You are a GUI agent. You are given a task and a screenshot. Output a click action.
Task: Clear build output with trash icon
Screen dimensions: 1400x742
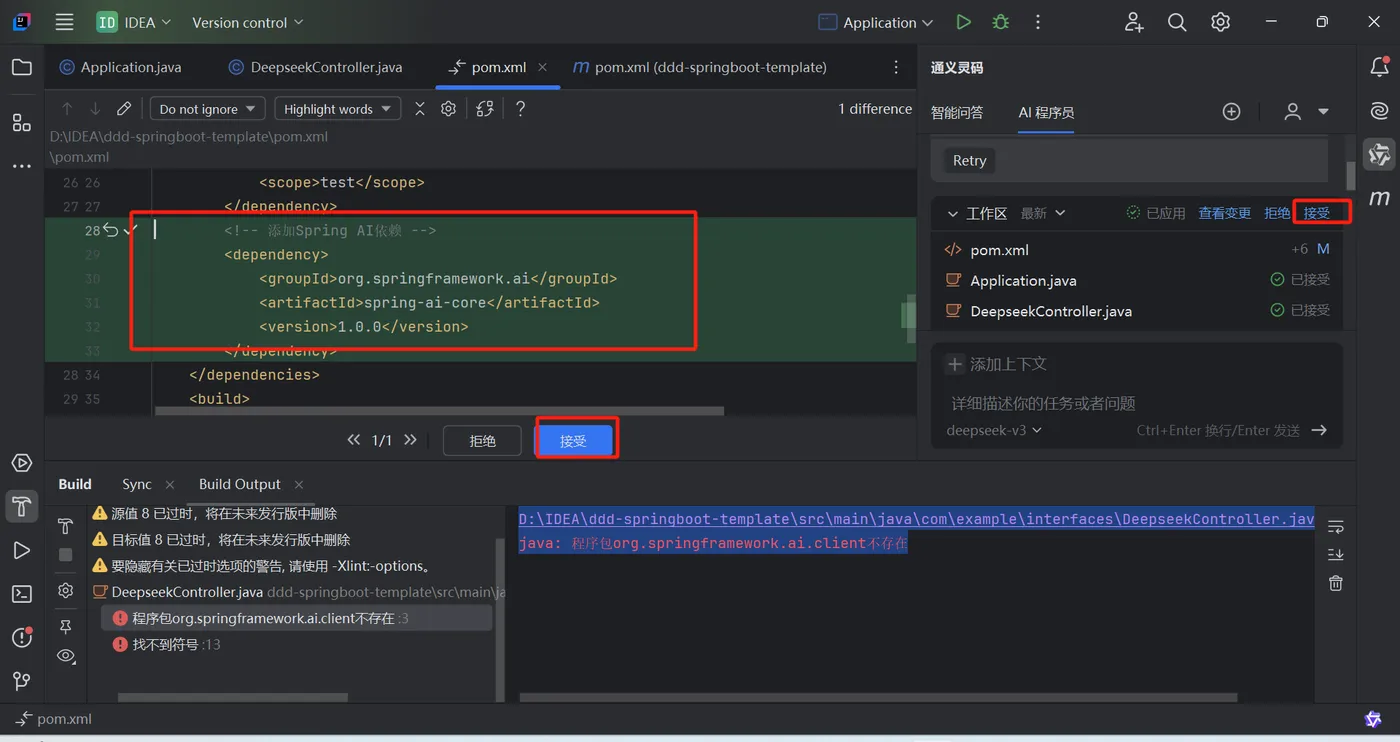(x=1335, y=583)
